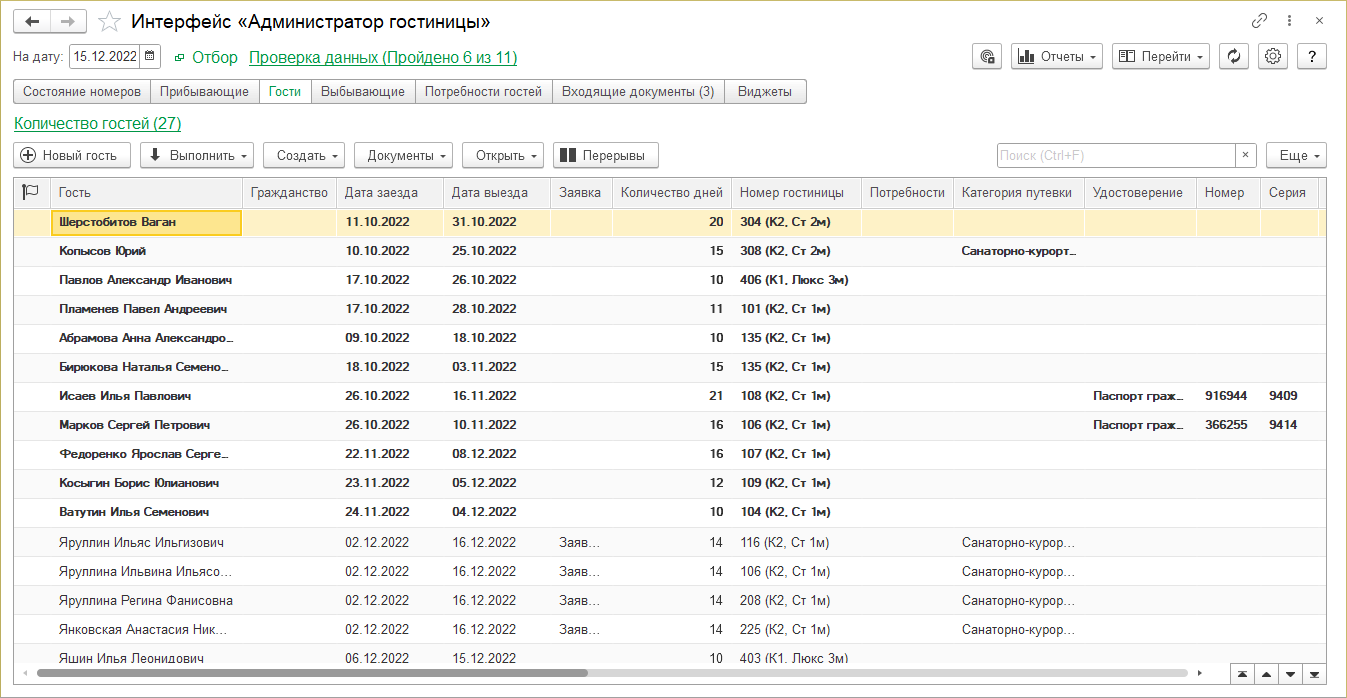Switch to the Прибывающие tab
Screen dimensions: 1347x698
tap(205, 92)
